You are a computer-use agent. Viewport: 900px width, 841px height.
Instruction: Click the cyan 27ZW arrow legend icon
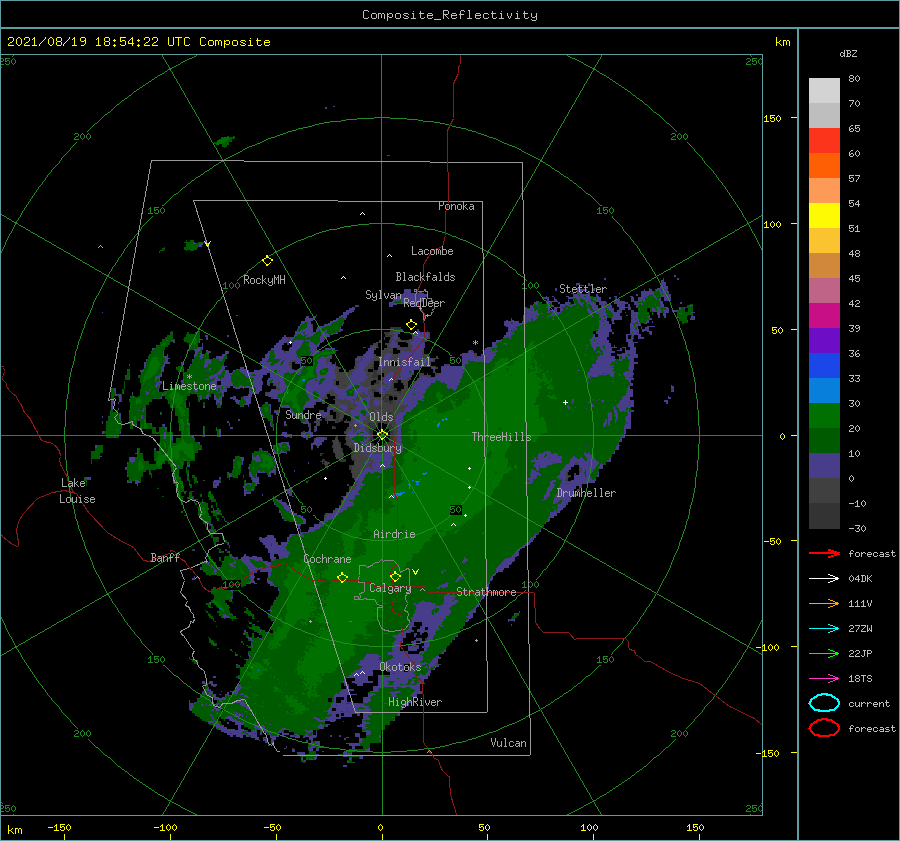click(824, 629)
